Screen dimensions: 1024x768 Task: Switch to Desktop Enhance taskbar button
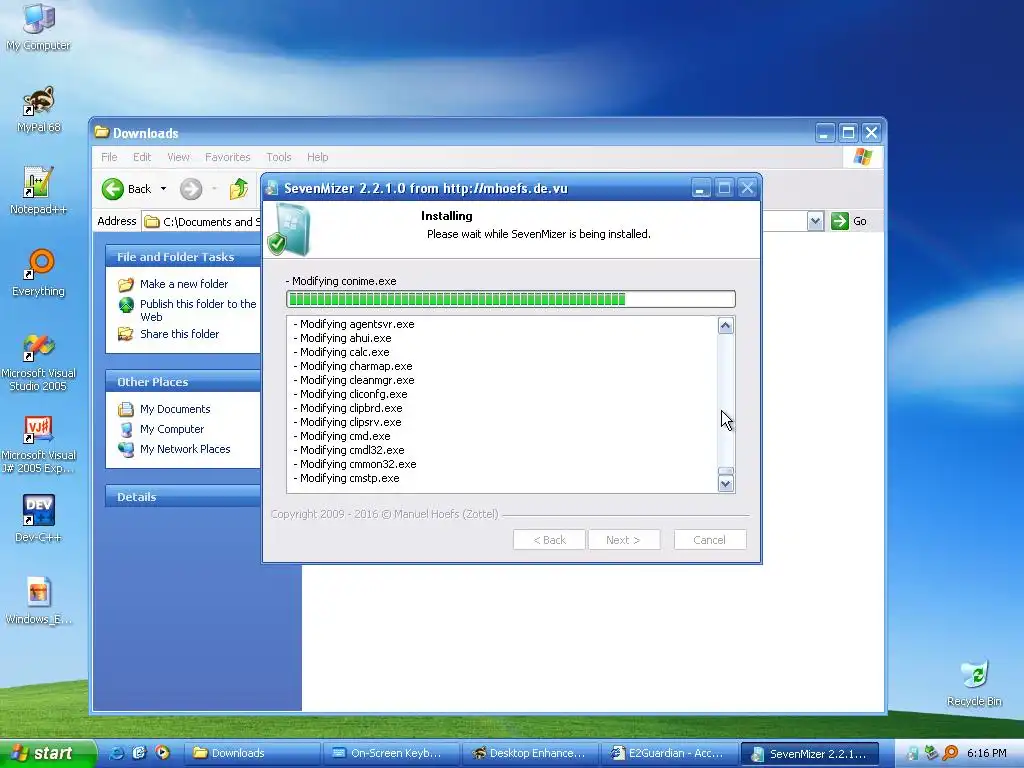[x=530, y=753]
